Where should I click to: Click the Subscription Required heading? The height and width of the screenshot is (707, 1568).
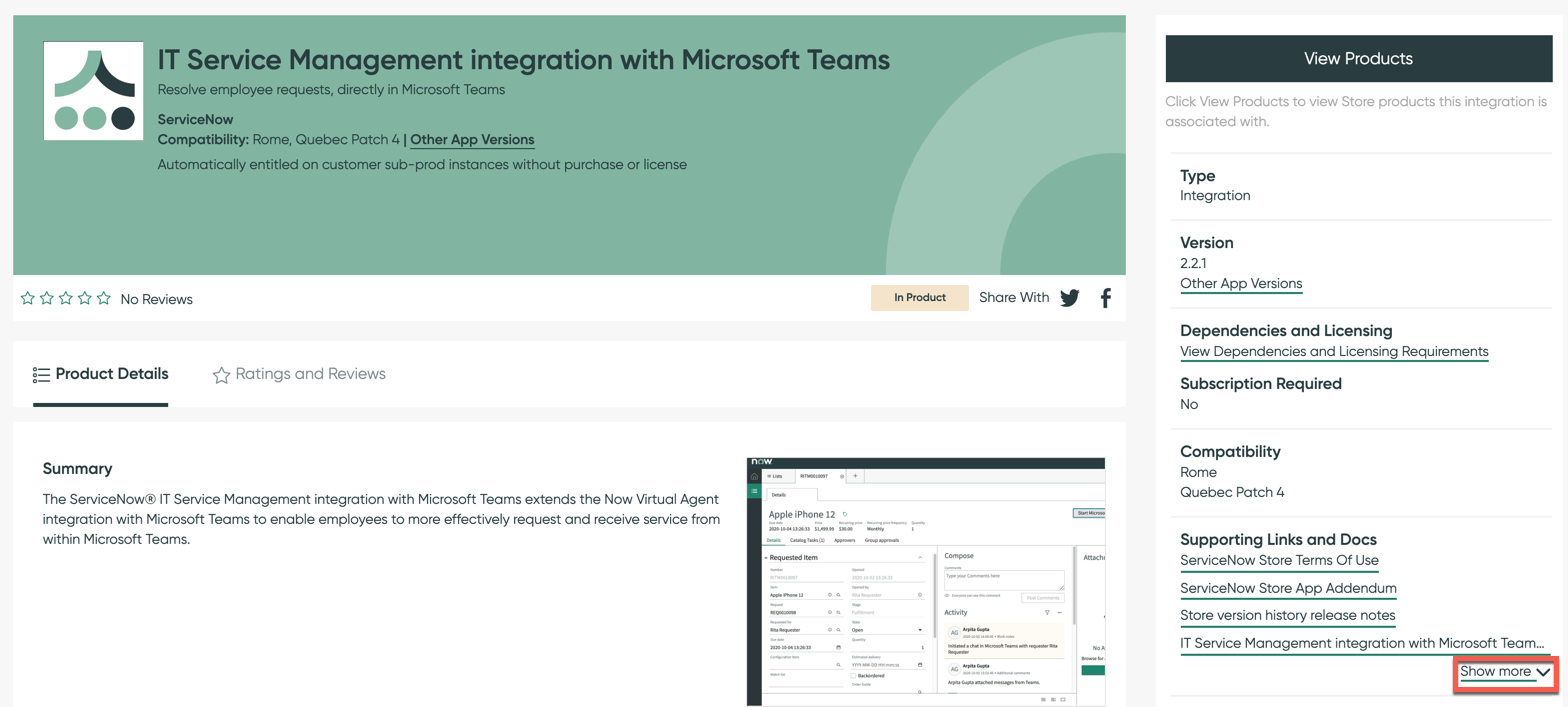pos(1261,383)
